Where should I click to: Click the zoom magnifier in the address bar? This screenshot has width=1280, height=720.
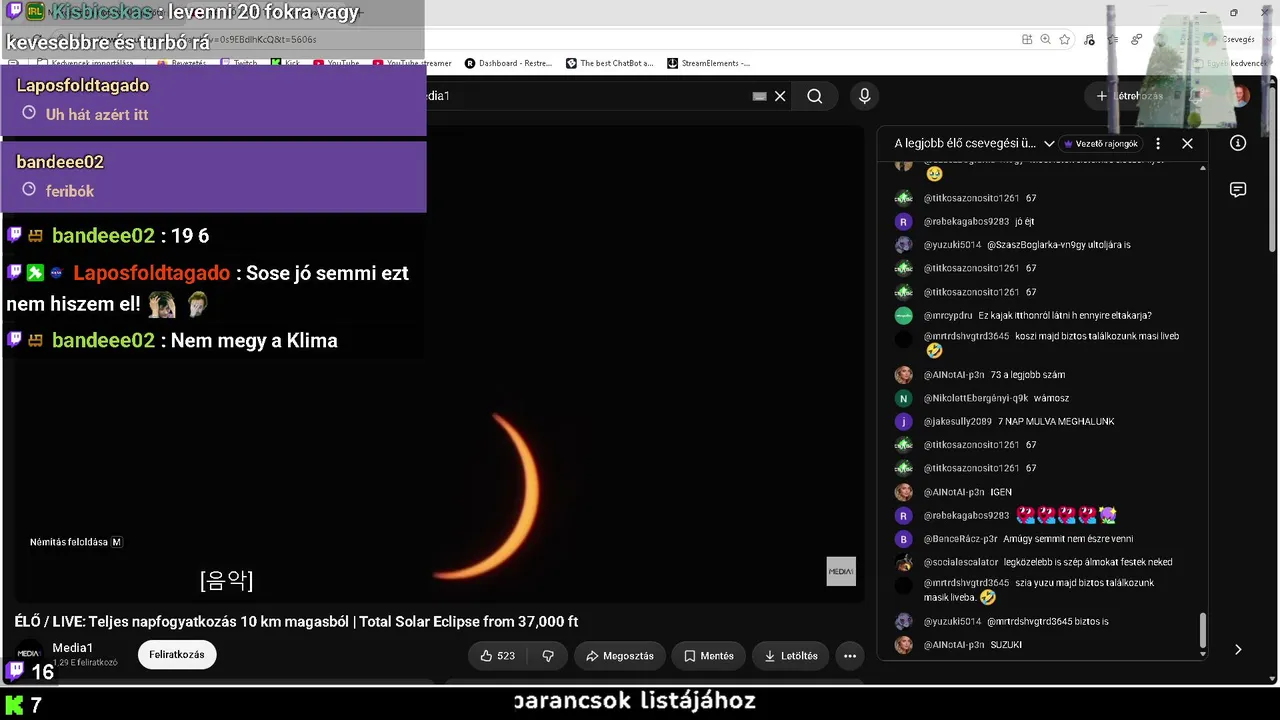point(1046,39)
